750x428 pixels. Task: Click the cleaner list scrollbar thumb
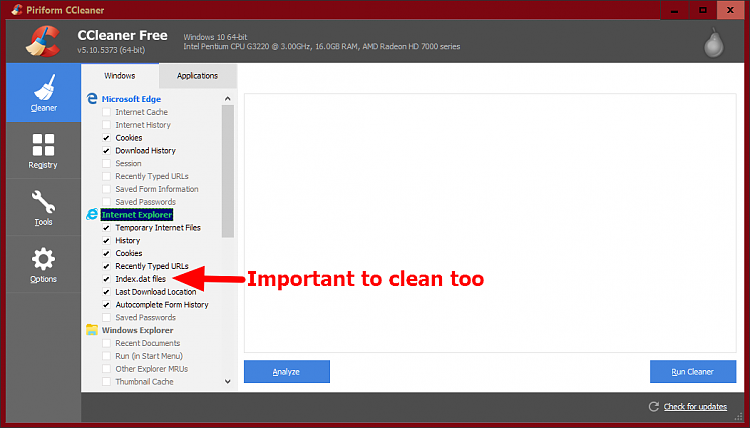(228, 171)
